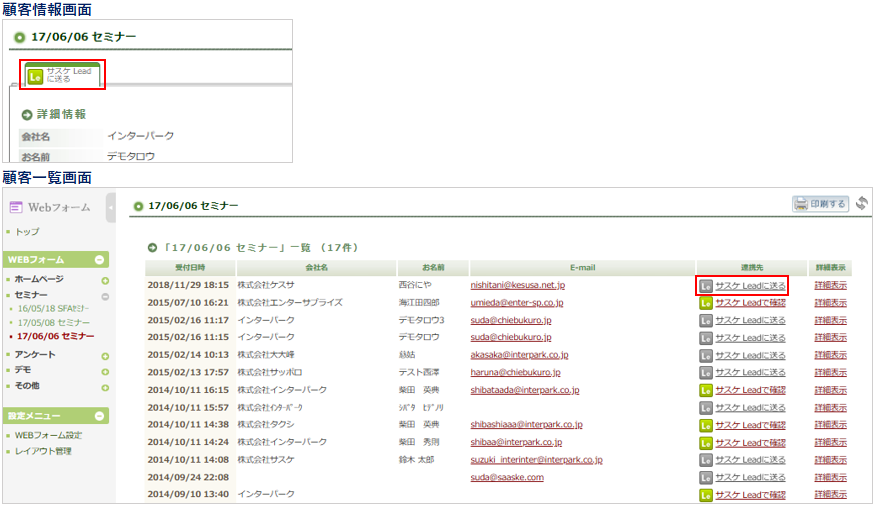Open the email shibataada@interpark.co.jp

click(525, 390)
